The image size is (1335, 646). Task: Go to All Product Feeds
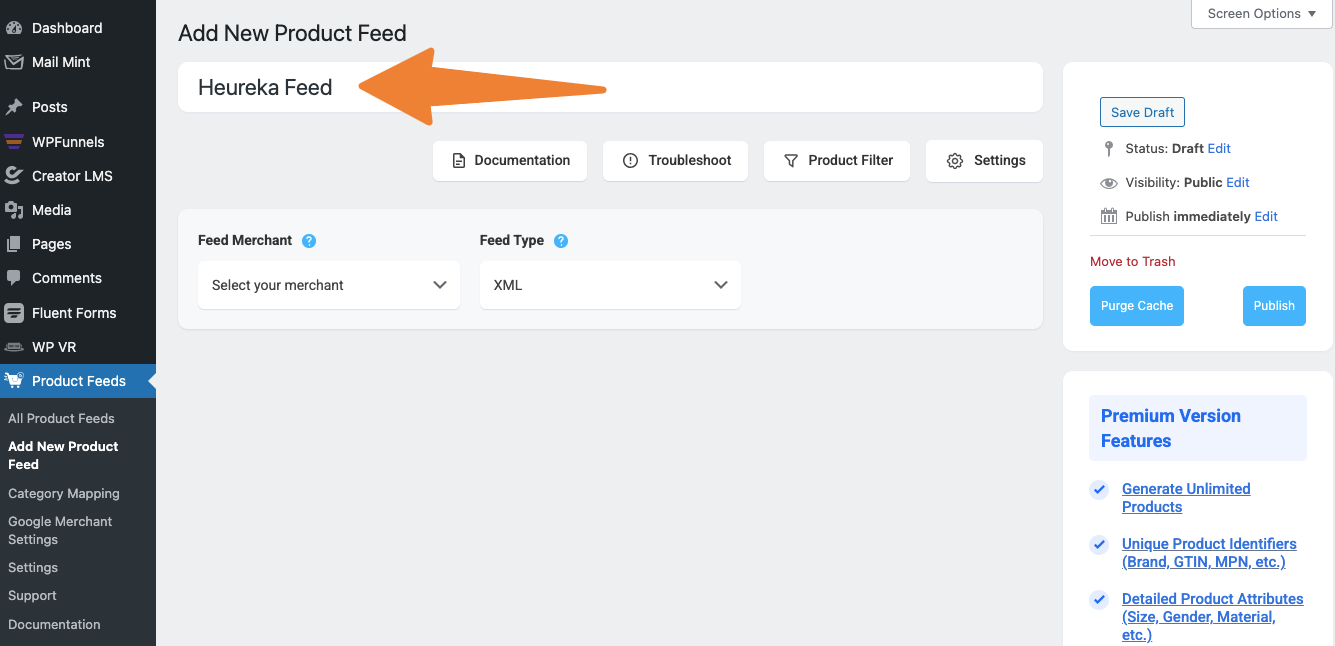pyautogui.click(x=61, y=419)
